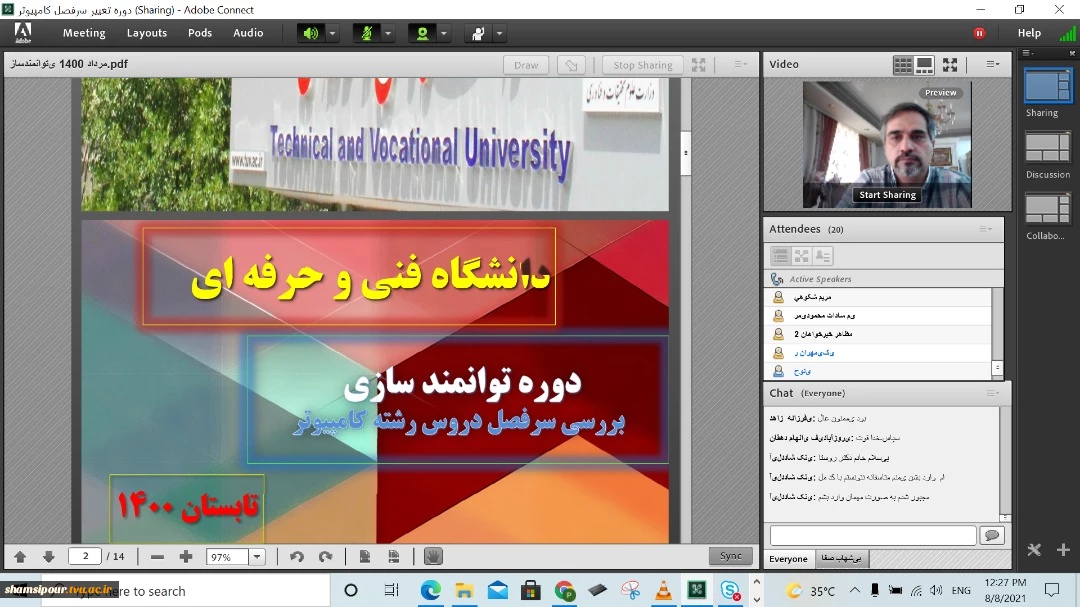Click the red recording indicator icon

click(x=979, y=33)
